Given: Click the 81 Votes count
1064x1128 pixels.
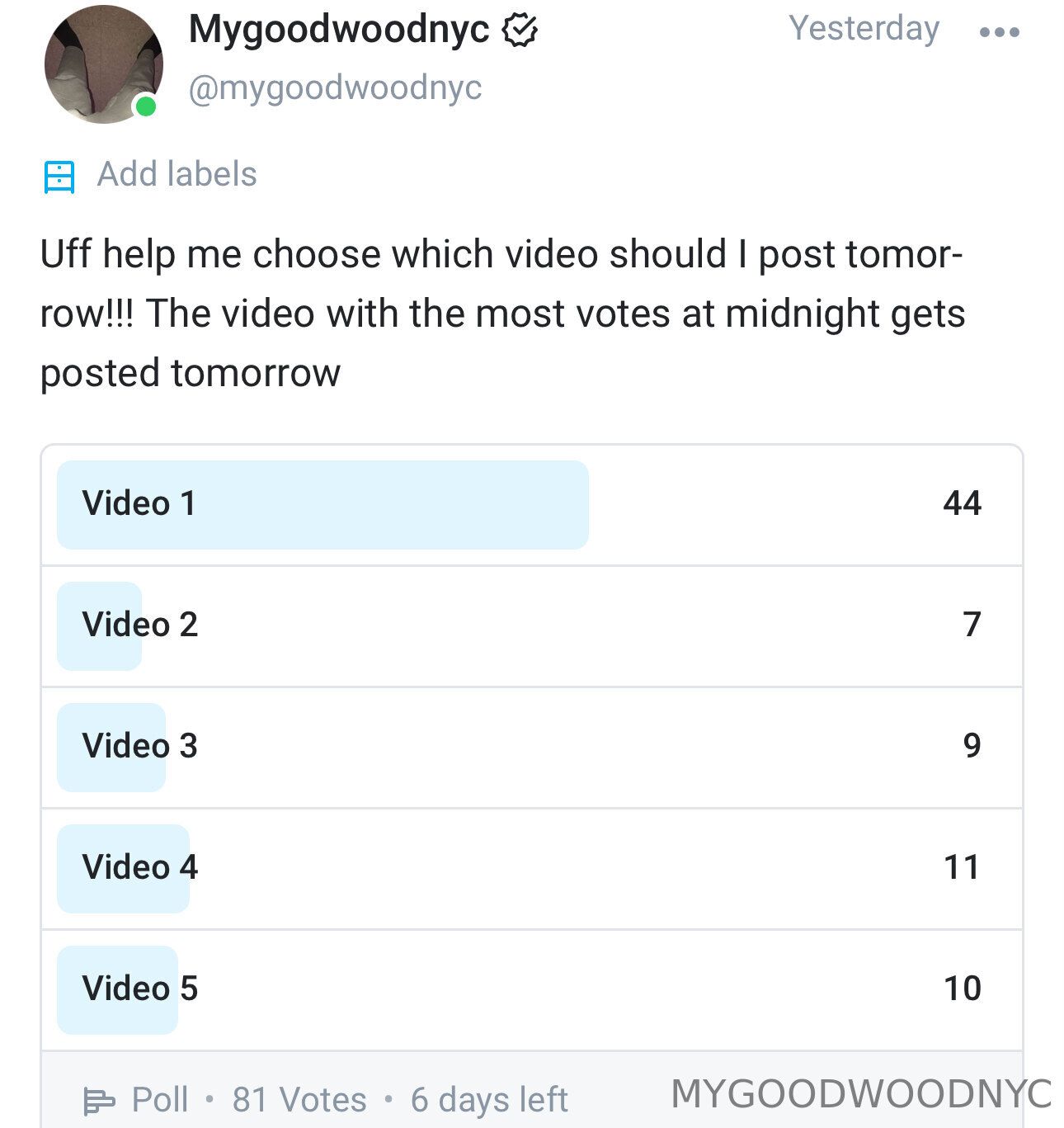Looking at the screenshot, I should (299, 1100).
